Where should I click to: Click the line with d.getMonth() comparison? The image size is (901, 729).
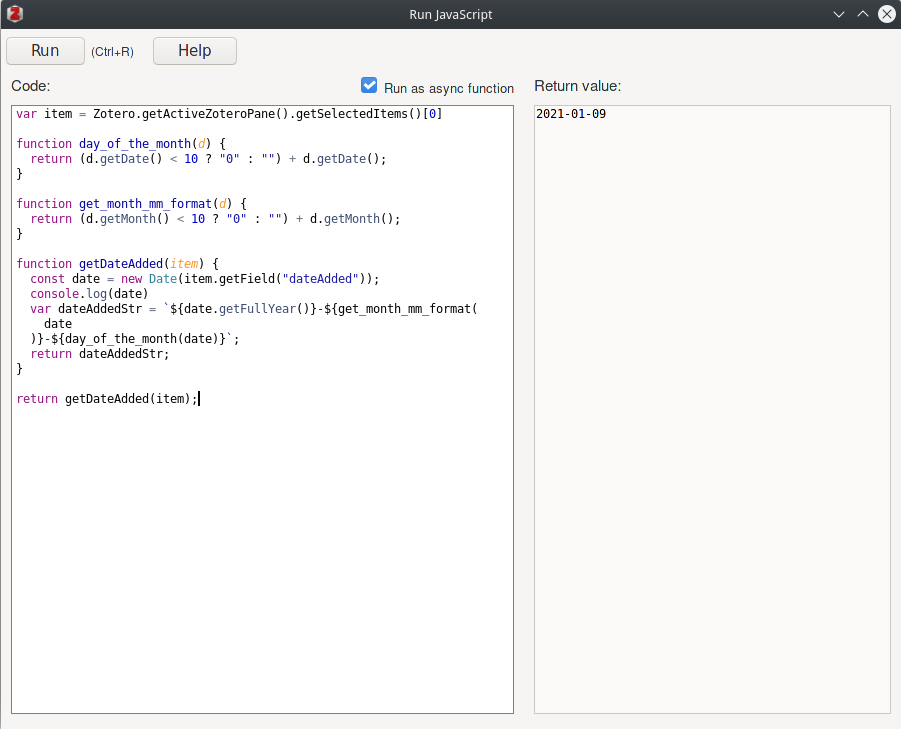tap(215, 219)
